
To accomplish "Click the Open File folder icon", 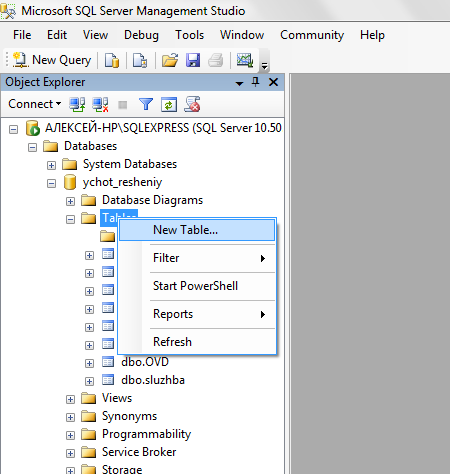I will [x=170, y=60].
